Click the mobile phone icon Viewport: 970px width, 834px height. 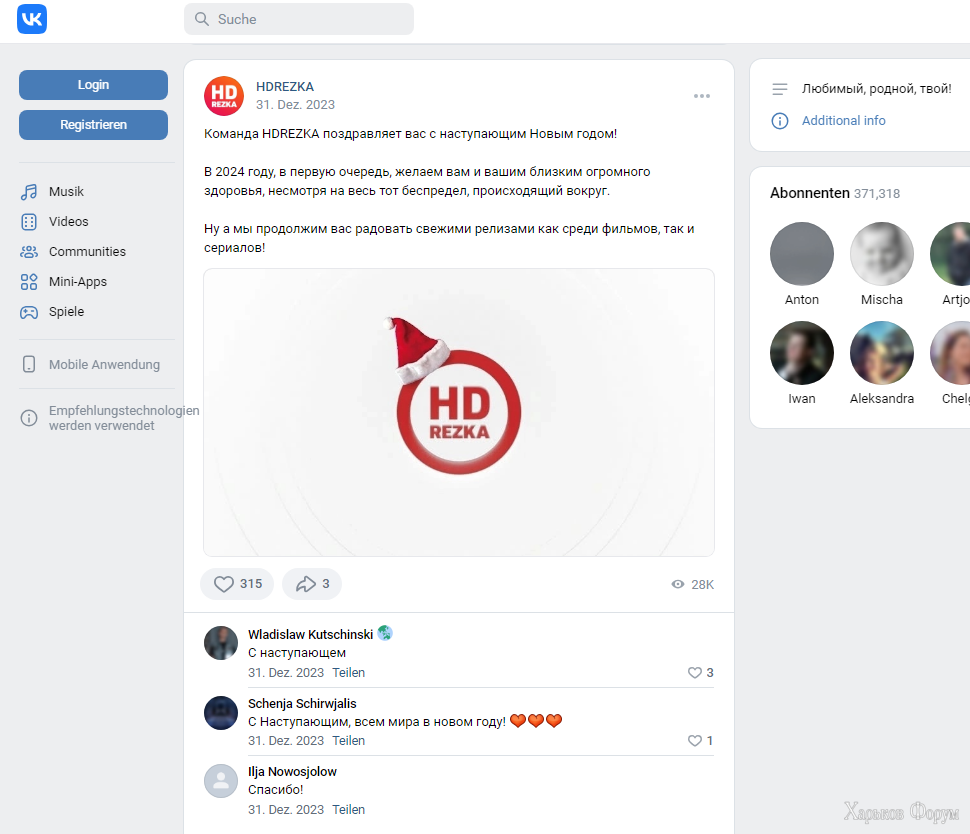point(29,364)
